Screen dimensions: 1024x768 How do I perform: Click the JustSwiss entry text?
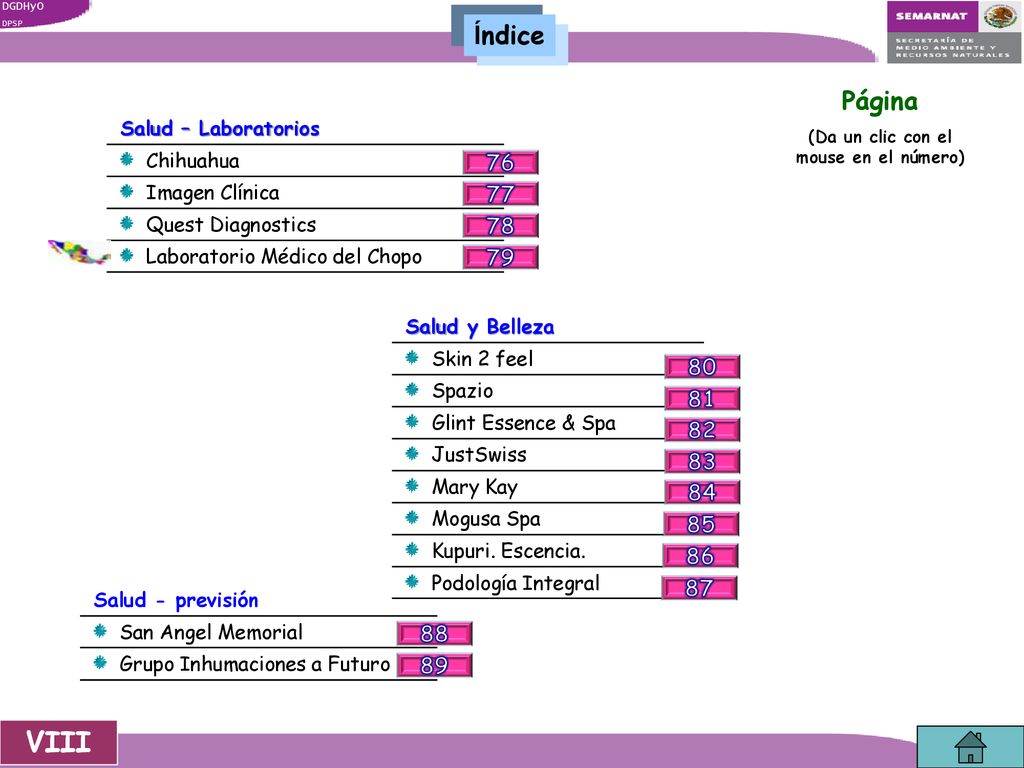click(x=479, y=455)
